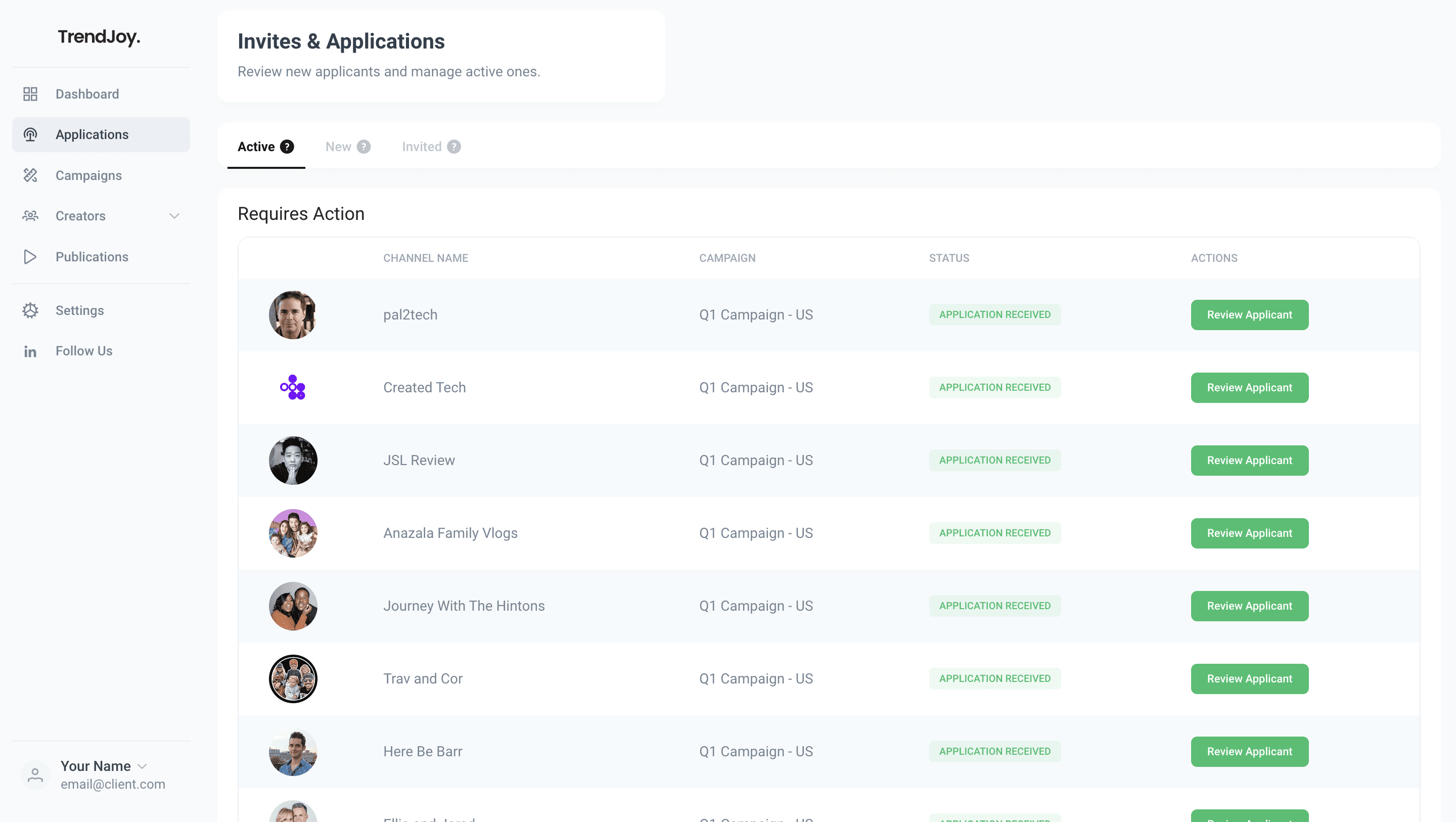Click the help icon next to Invited

(x=454, y=147)
